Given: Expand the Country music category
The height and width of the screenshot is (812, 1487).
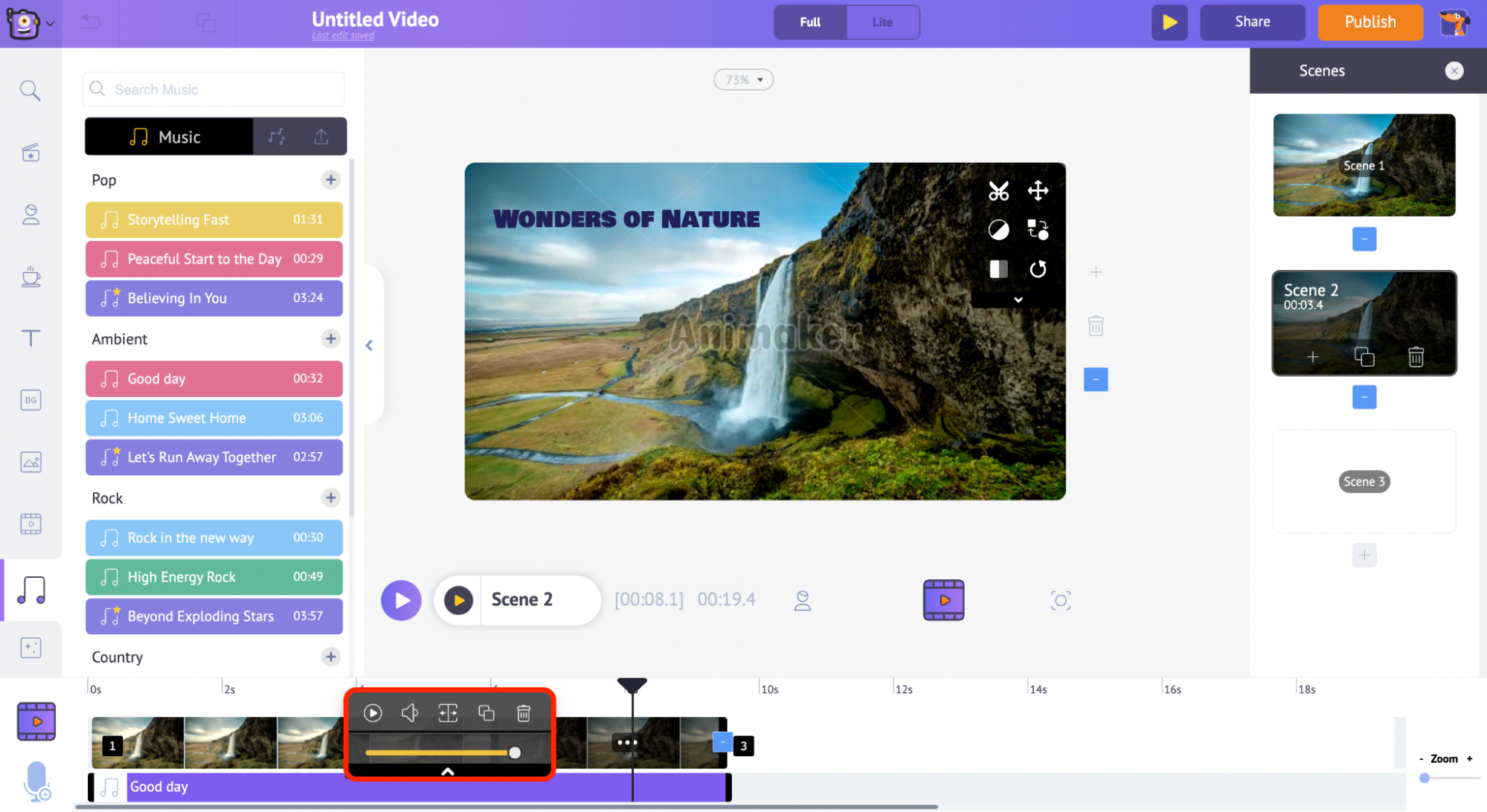Looking at the screenshot, I should coord(330,657).
